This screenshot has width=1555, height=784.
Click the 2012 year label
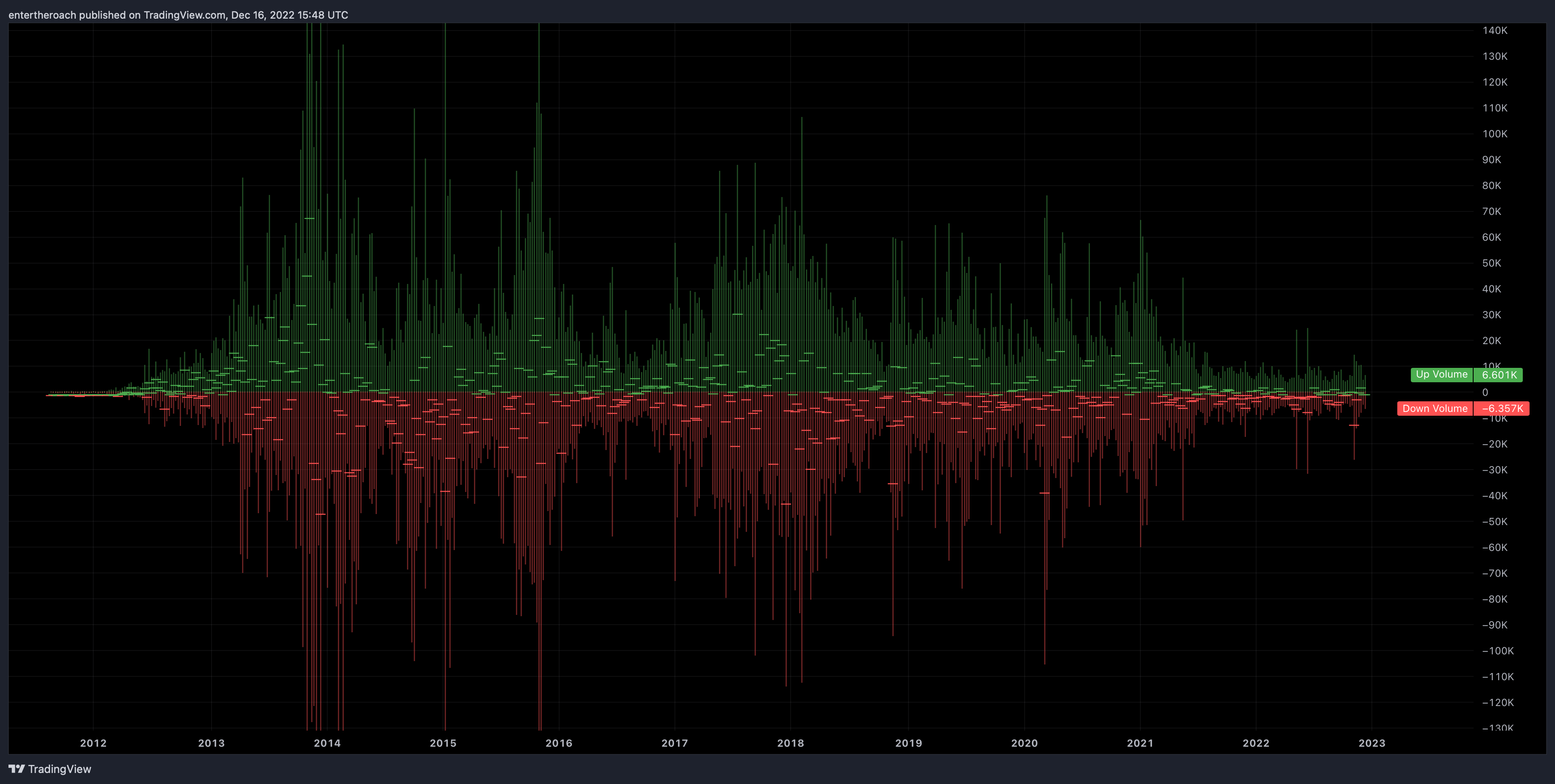pyautogui.click(x=93, y=743)
